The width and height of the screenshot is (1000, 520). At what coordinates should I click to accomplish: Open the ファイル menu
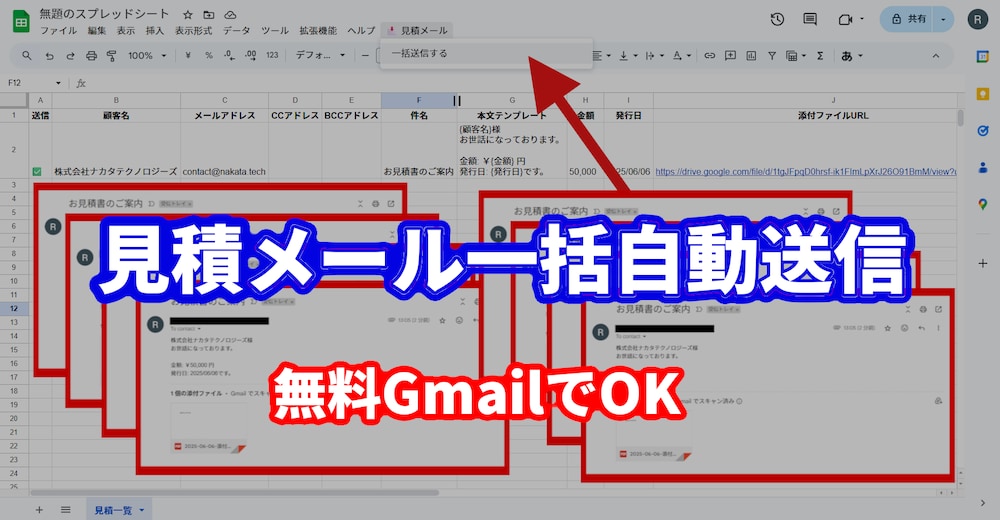(x=58, y=31)
